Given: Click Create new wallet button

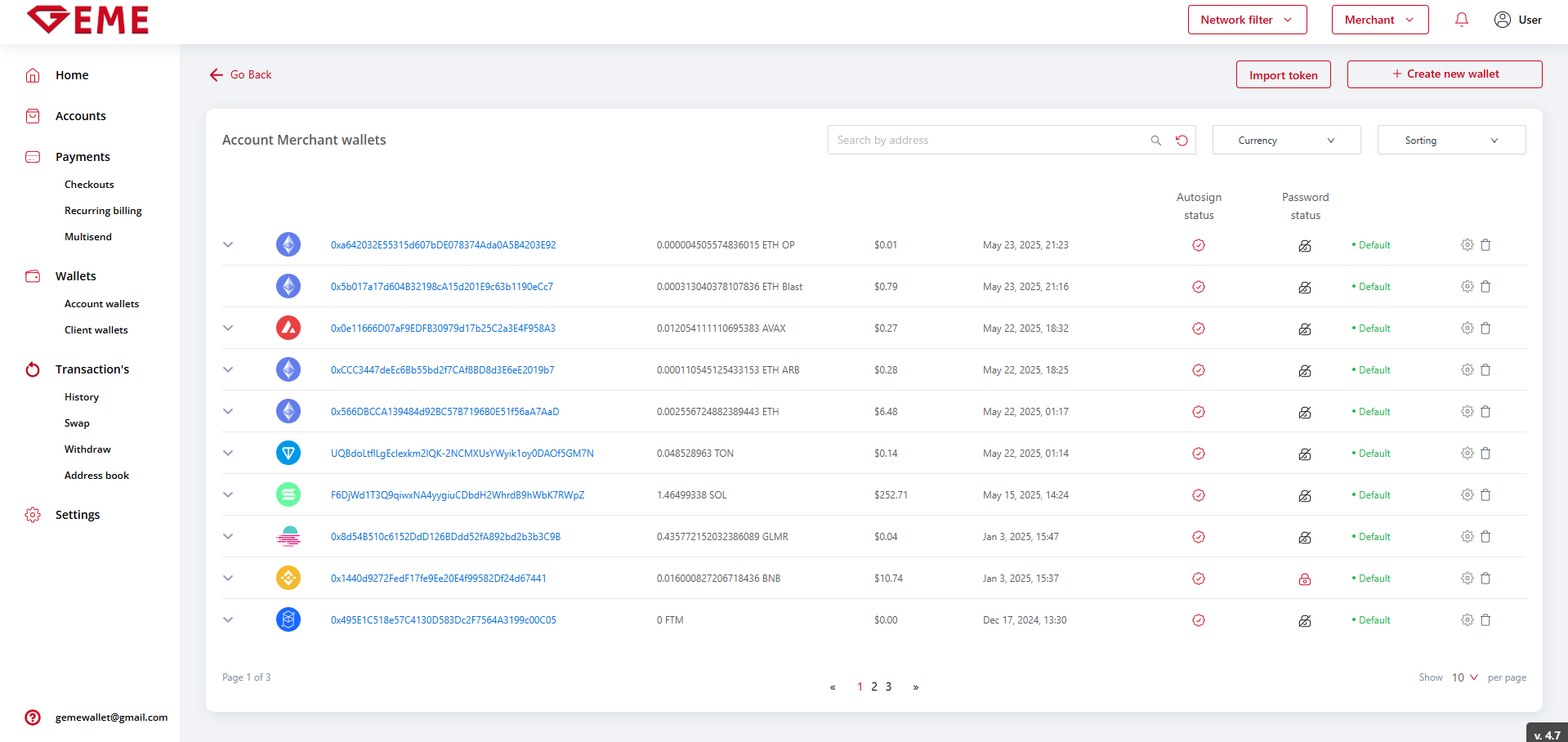Looking at the screenshot, I should 1444,74.
